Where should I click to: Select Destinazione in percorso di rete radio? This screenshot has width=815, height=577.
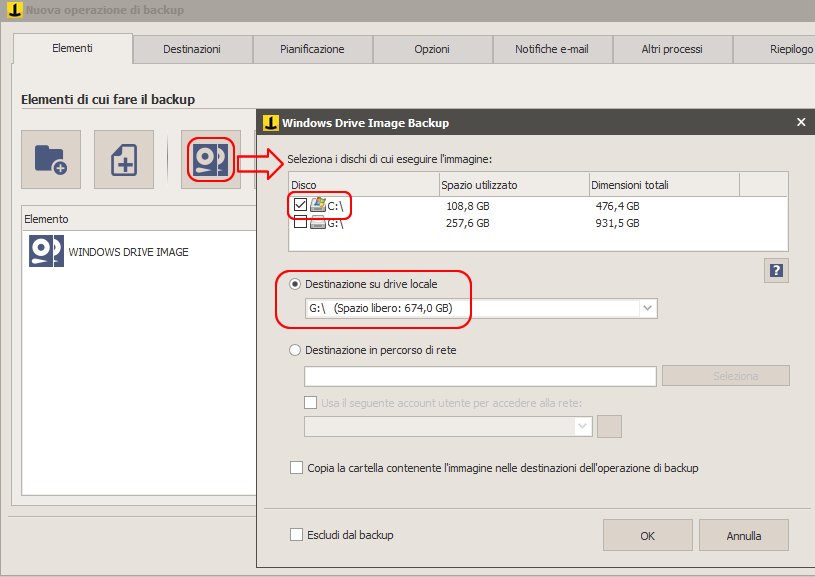[295, 350]
